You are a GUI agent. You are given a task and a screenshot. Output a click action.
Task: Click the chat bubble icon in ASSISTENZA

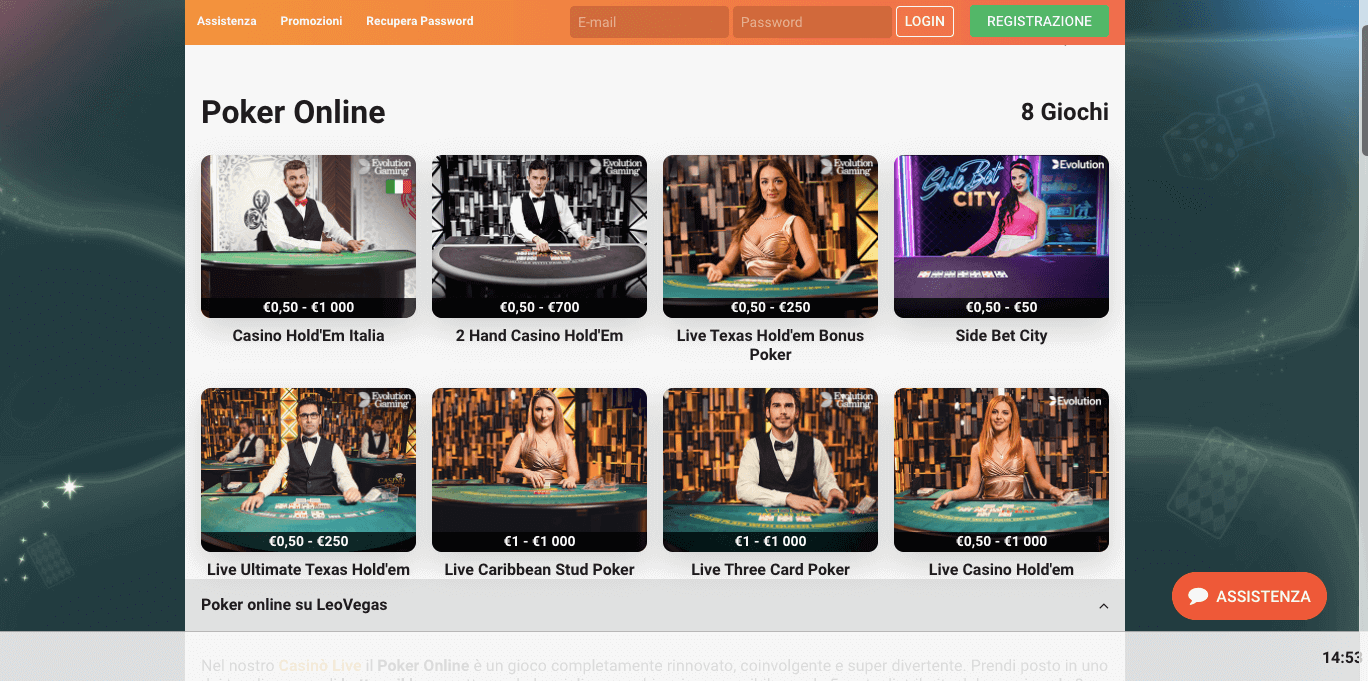pyautogui.click(x=1198, y=597)
